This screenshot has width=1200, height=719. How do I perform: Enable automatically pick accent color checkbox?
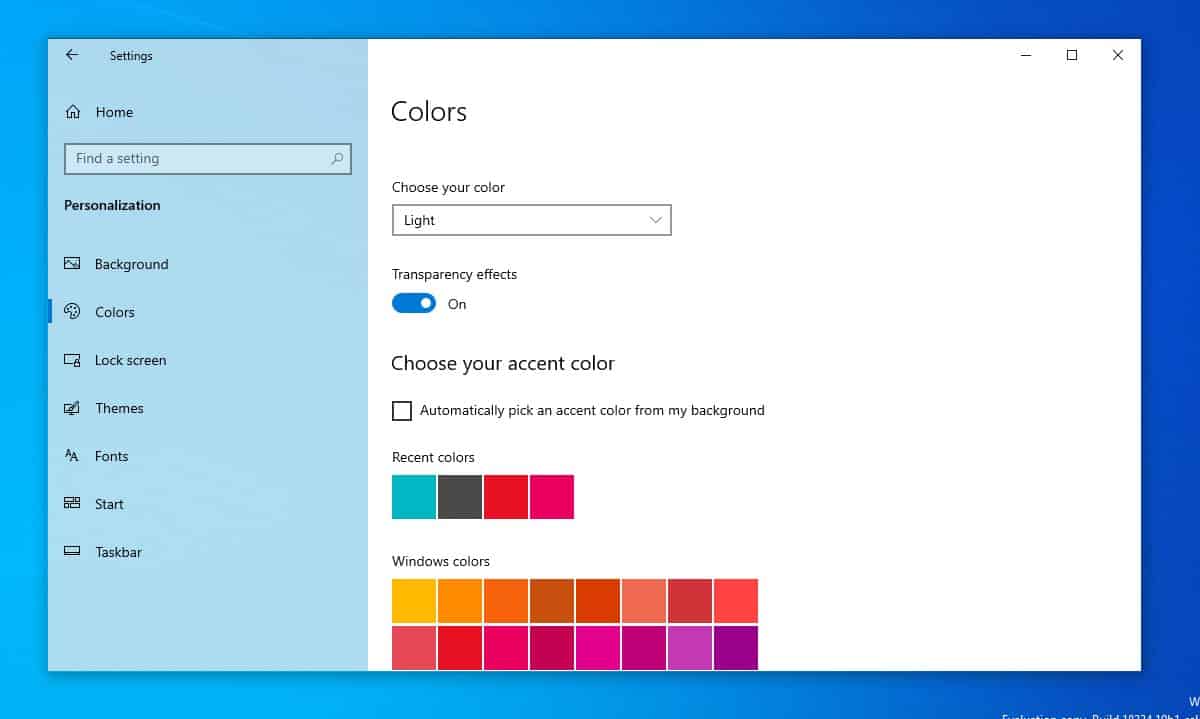402,410
